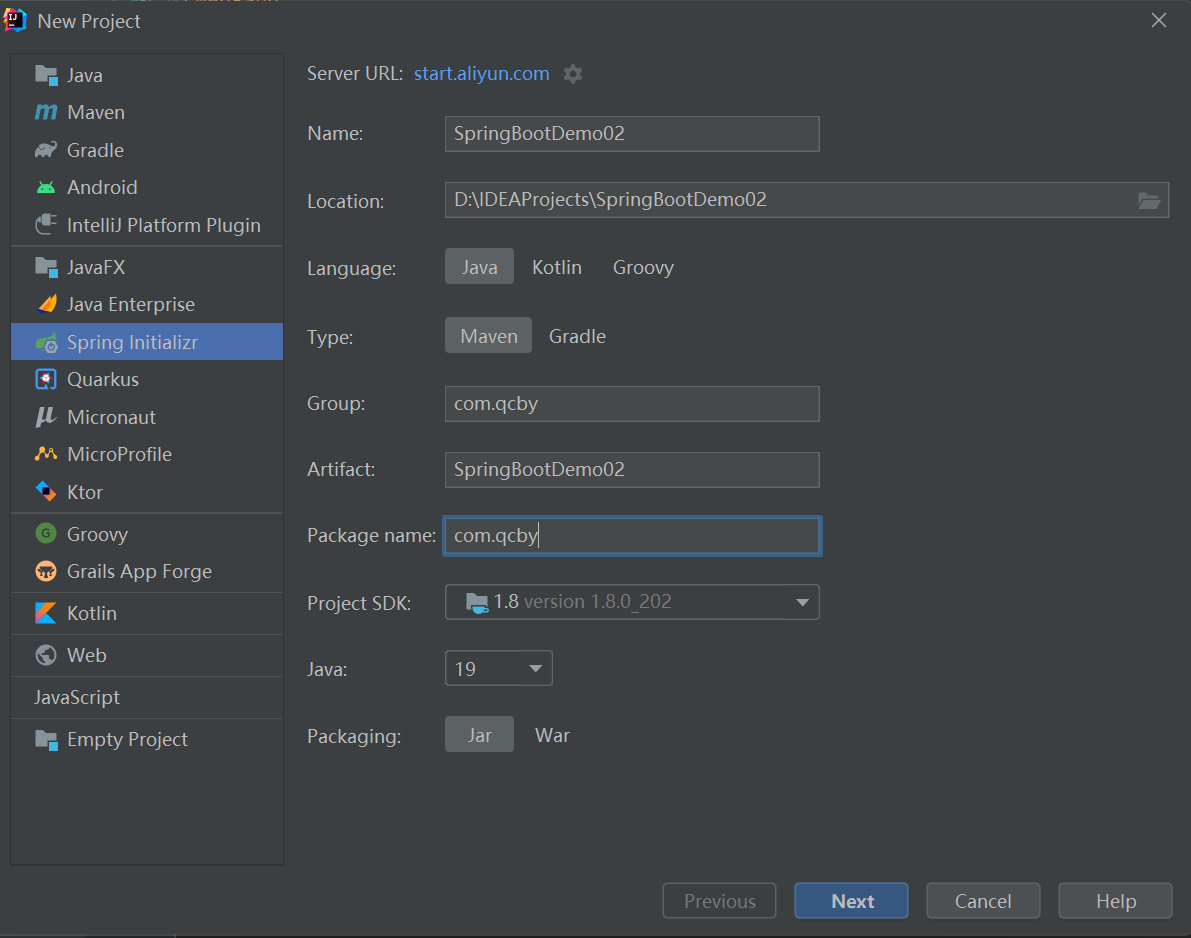Choose the Quarkus icon
Image resolution: width=1191 pixels, height=938 pixels.
click(x=46, y=379)
